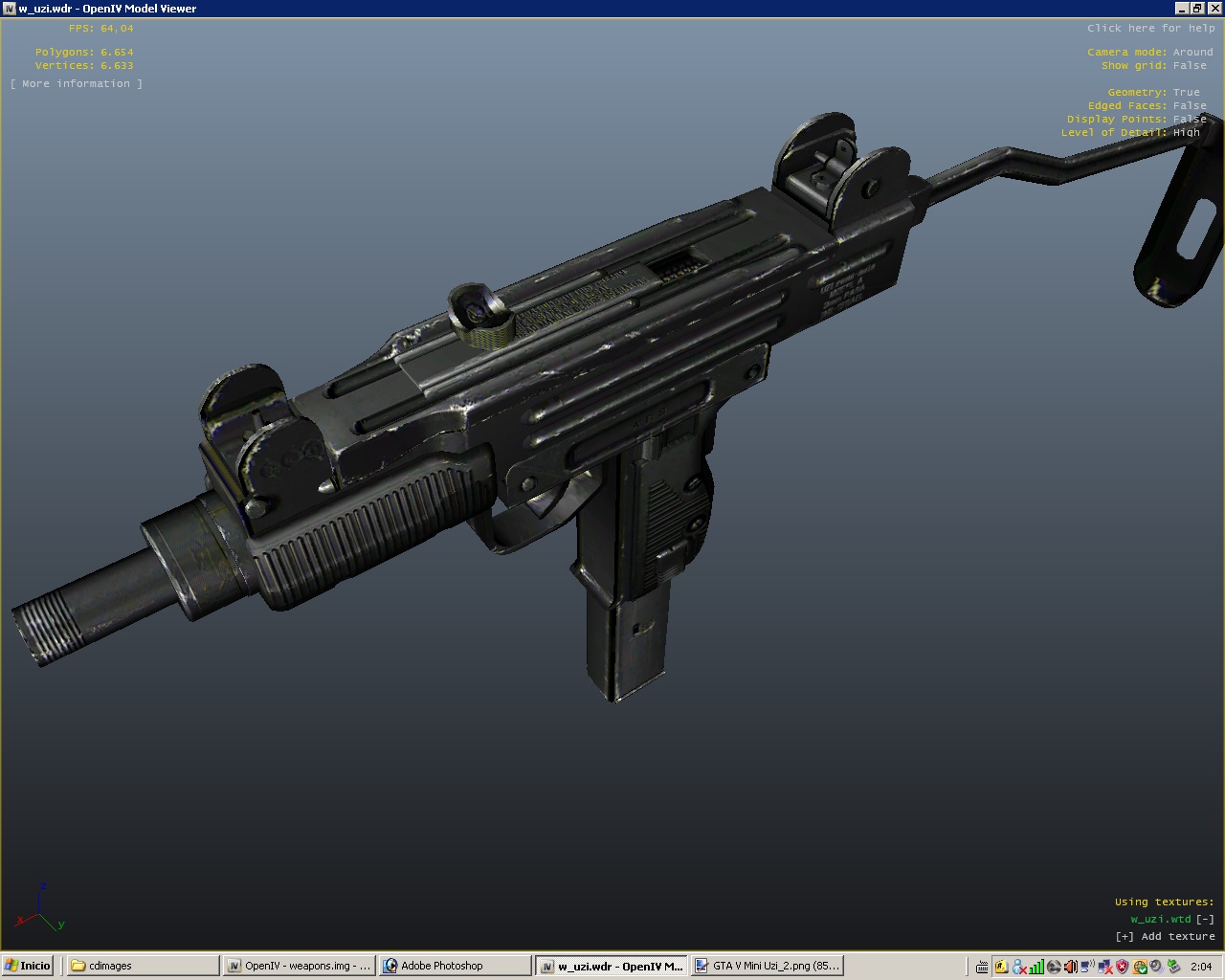Open the gray speaker audio tray icon
The width and height of the screenshot is (1225, 980).
(1156, 967)
